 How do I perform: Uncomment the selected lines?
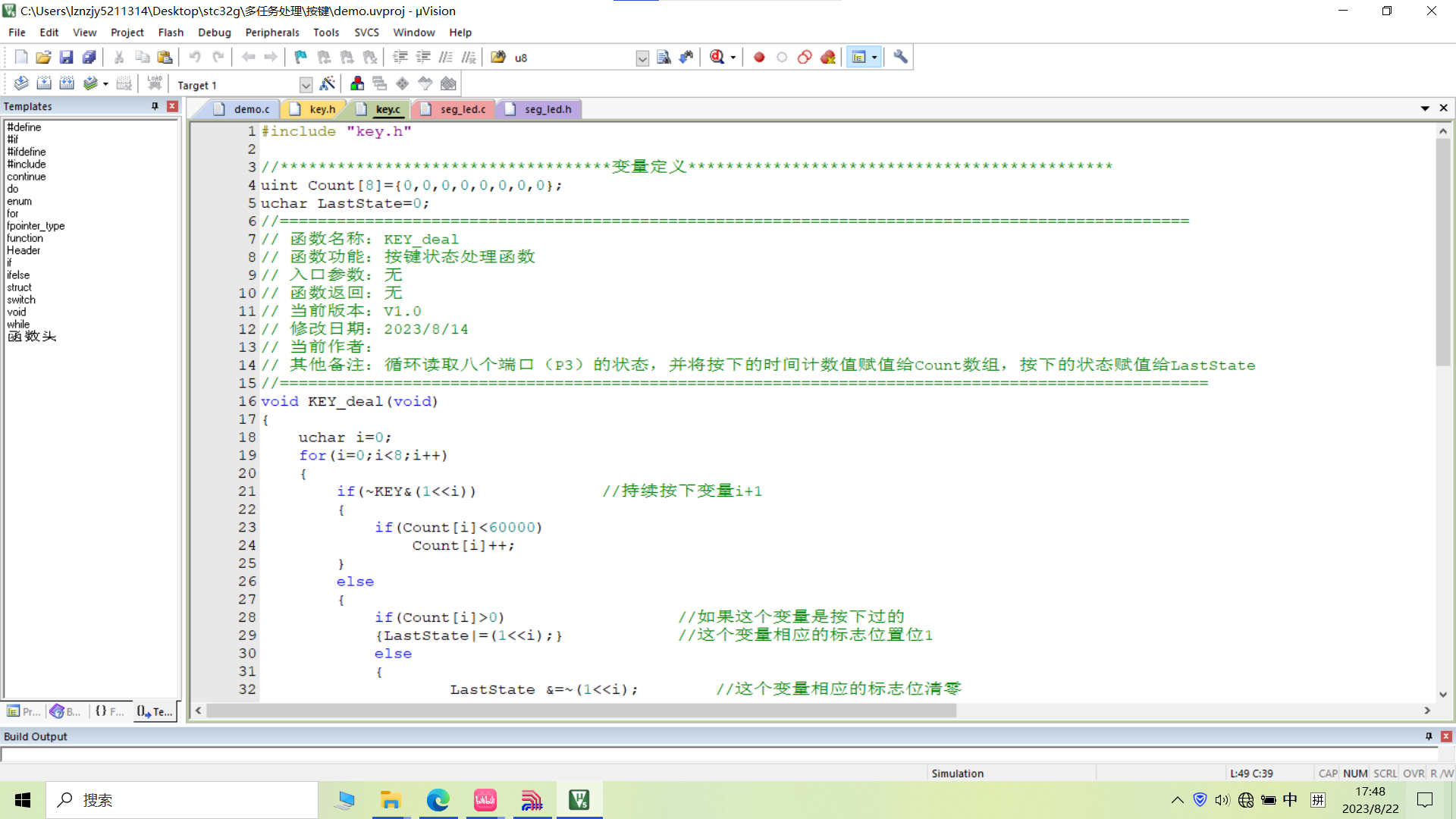tap(469, 57)
